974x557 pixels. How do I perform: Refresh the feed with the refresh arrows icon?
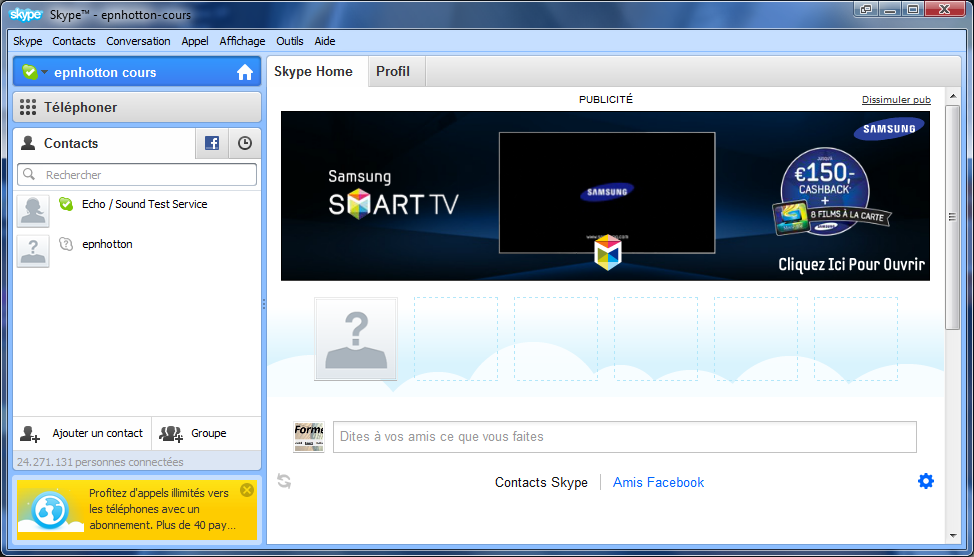tap(284, 481)
